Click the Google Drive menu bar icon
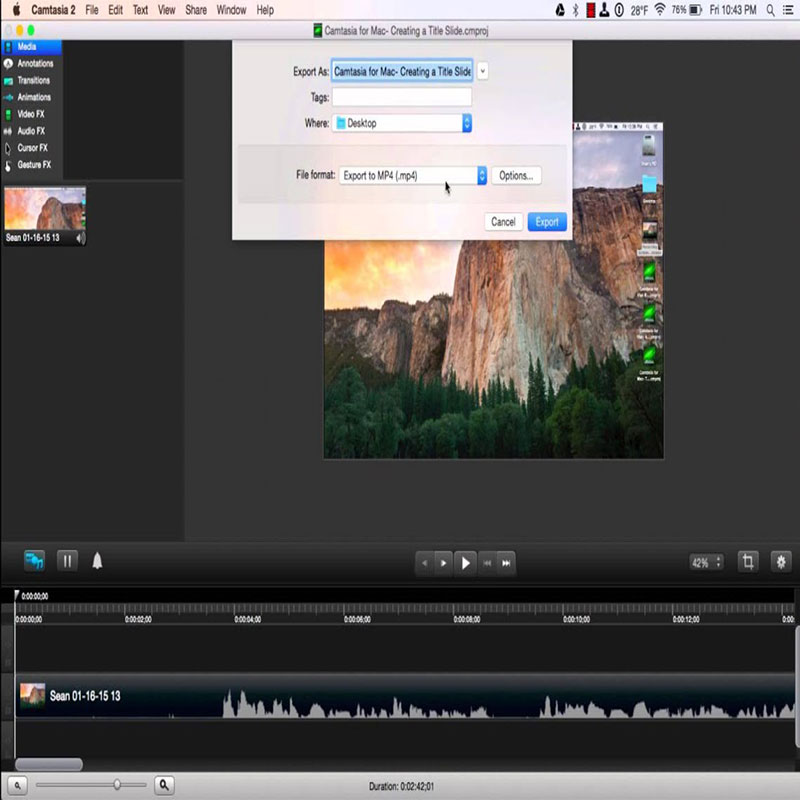Image resolution: width=800 pixels, height=800 pixels. click(x=560, y=10)
